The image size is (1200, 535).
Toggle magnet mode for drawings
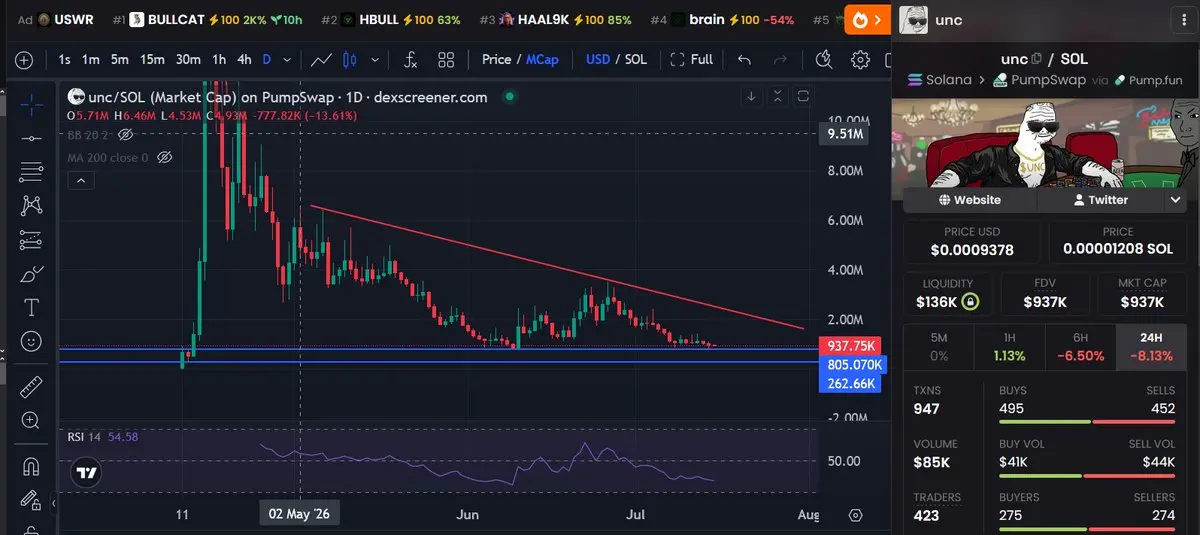31,466
